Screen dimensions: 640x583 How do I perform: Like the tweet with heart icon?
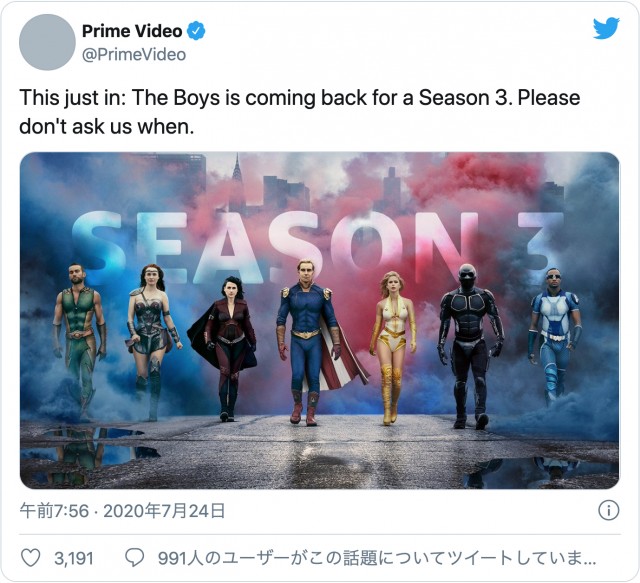[31, 558]
